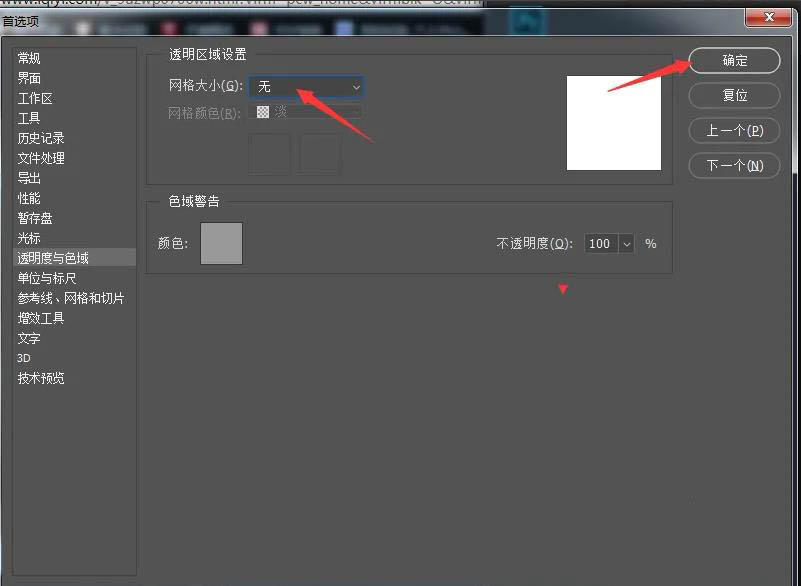
Task: Click the first empty grid color swatch
Action: [x=269, y=154]
